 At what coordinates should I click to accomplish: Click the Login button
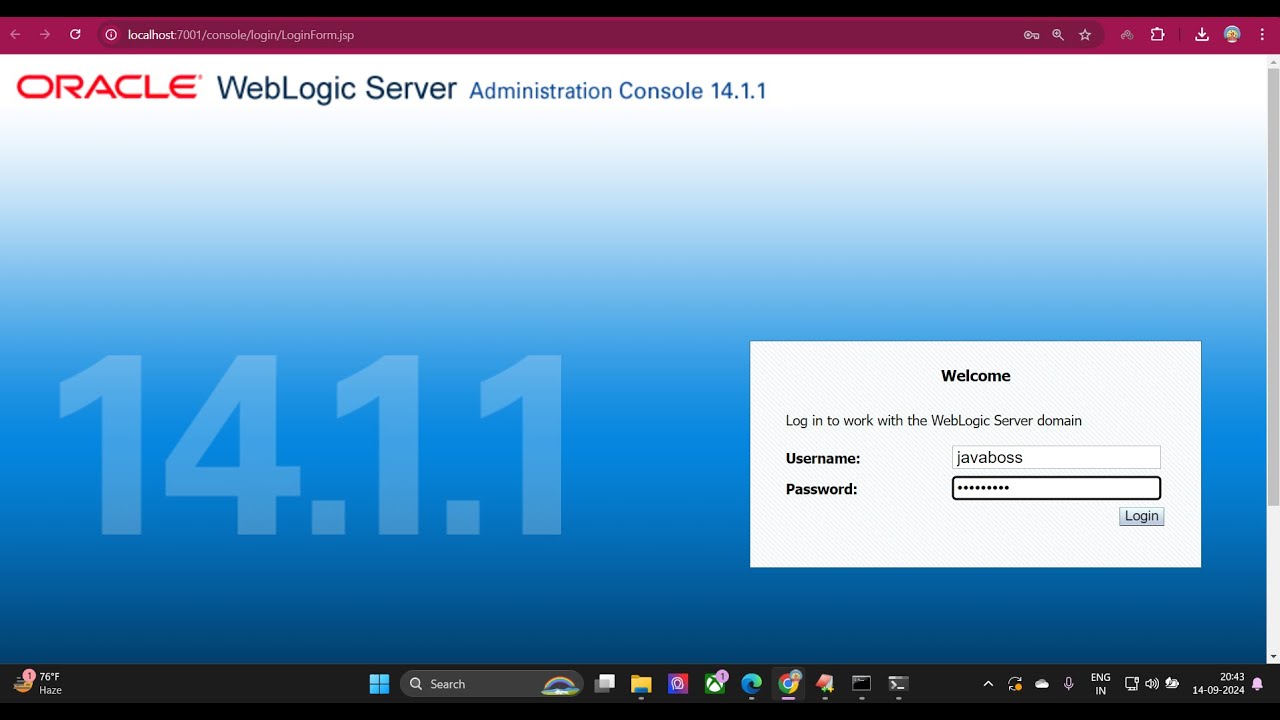pyautogui.click(x=1141, y=516)
